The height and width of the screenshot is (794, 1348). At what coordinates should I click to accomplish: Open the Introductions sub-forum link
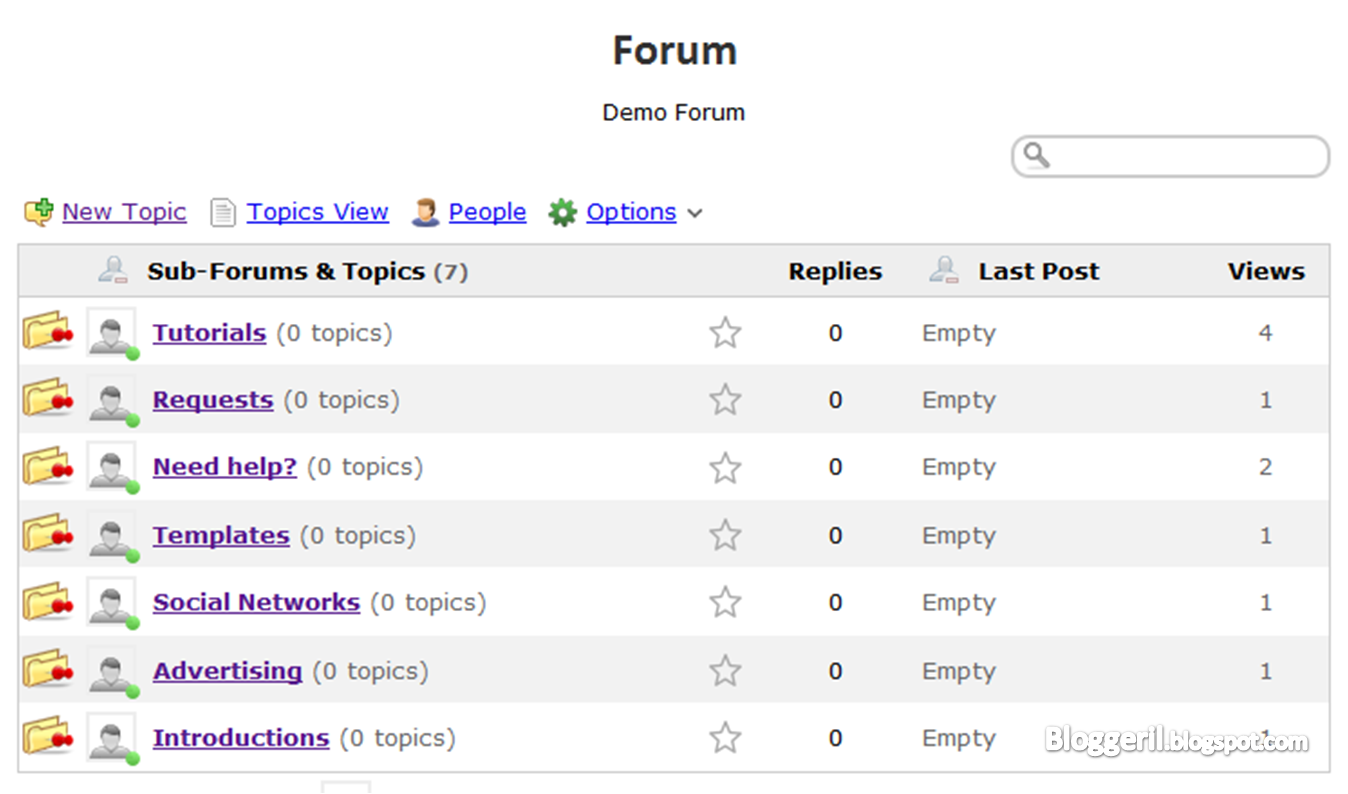click(x=241, y=738)
